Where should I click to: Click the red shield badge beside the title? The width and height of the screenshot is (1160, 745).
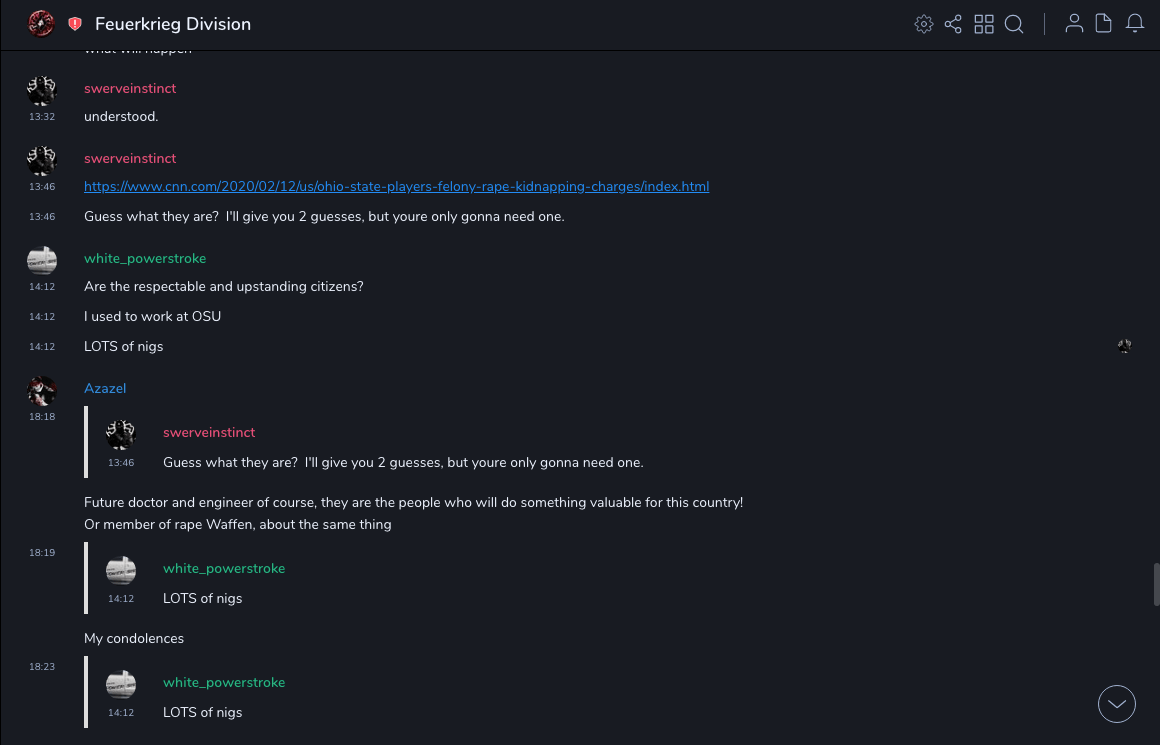coord(75,24)
